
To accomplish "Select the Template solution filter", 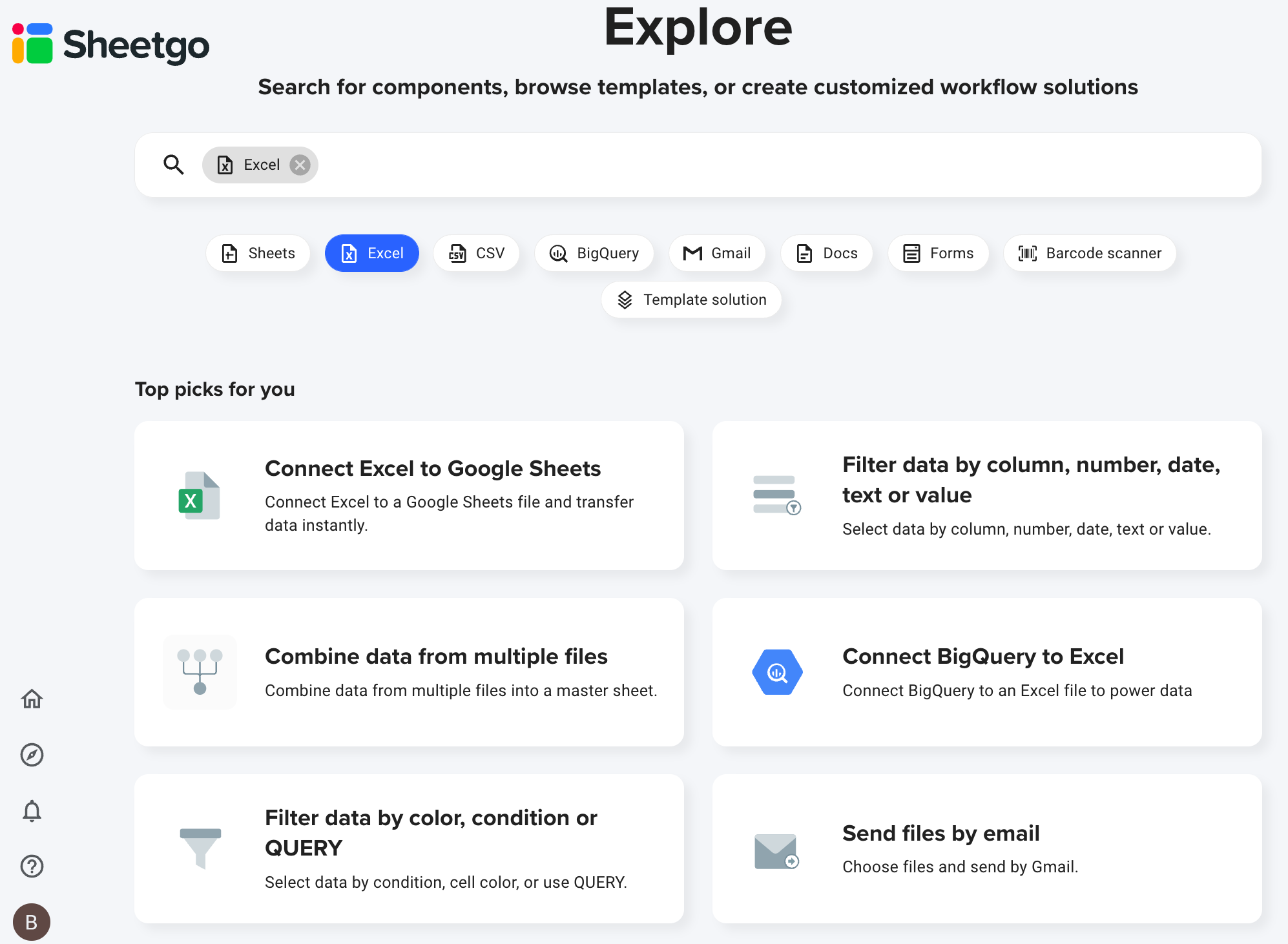I will point(691,300).
